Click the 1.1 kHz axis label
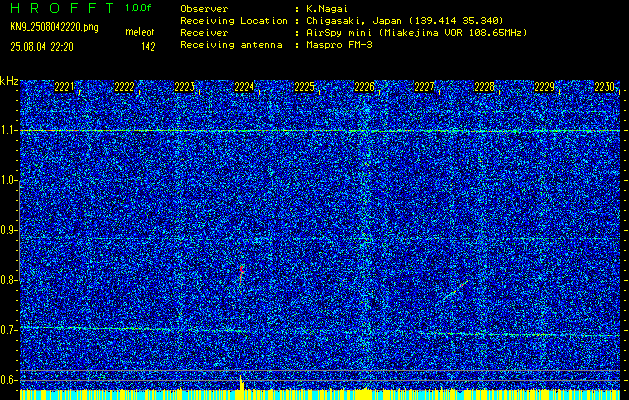629x400 pixels. (8, 130)
